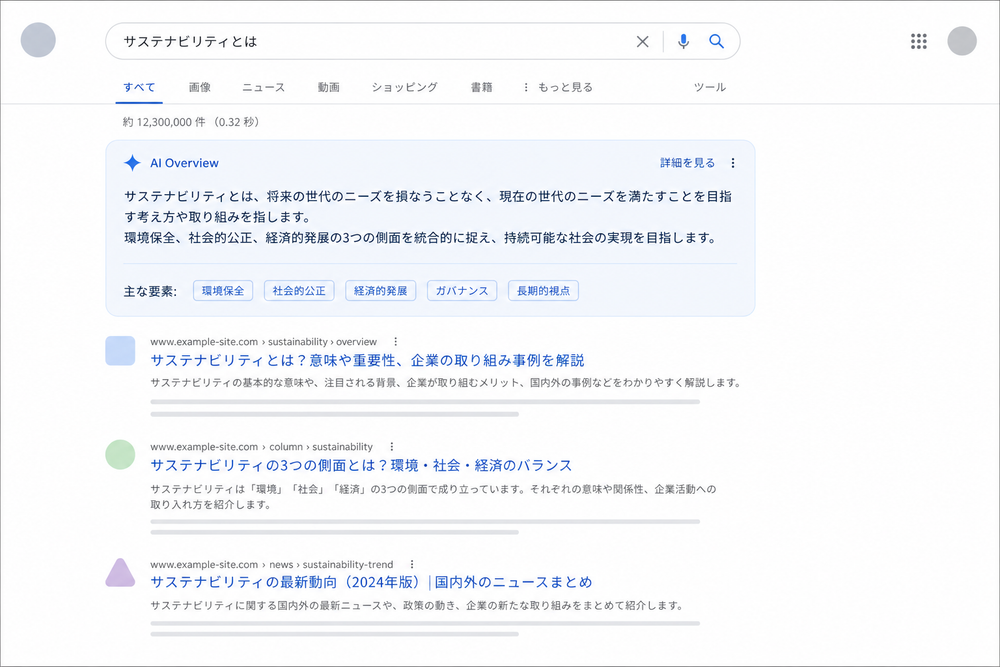
Task: Click snippet starting サステナビリティの基本的な意味や
Action: (446, 383)
